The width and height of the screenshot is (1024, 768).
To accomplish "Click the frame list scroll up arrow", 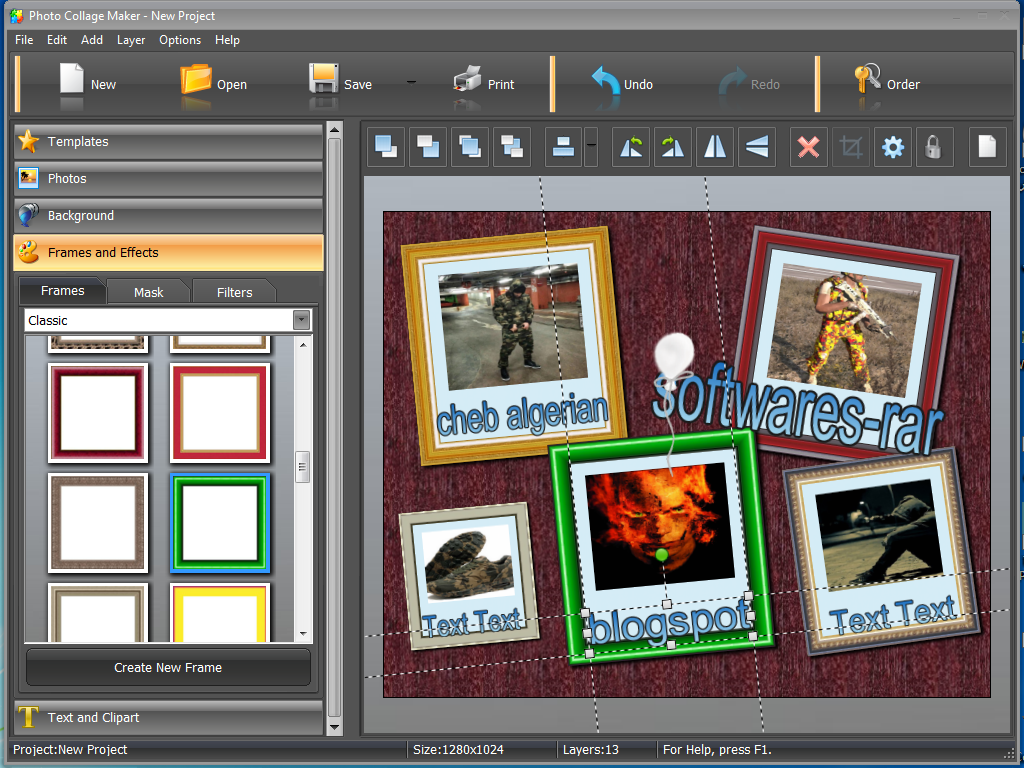I will [303, 344].
